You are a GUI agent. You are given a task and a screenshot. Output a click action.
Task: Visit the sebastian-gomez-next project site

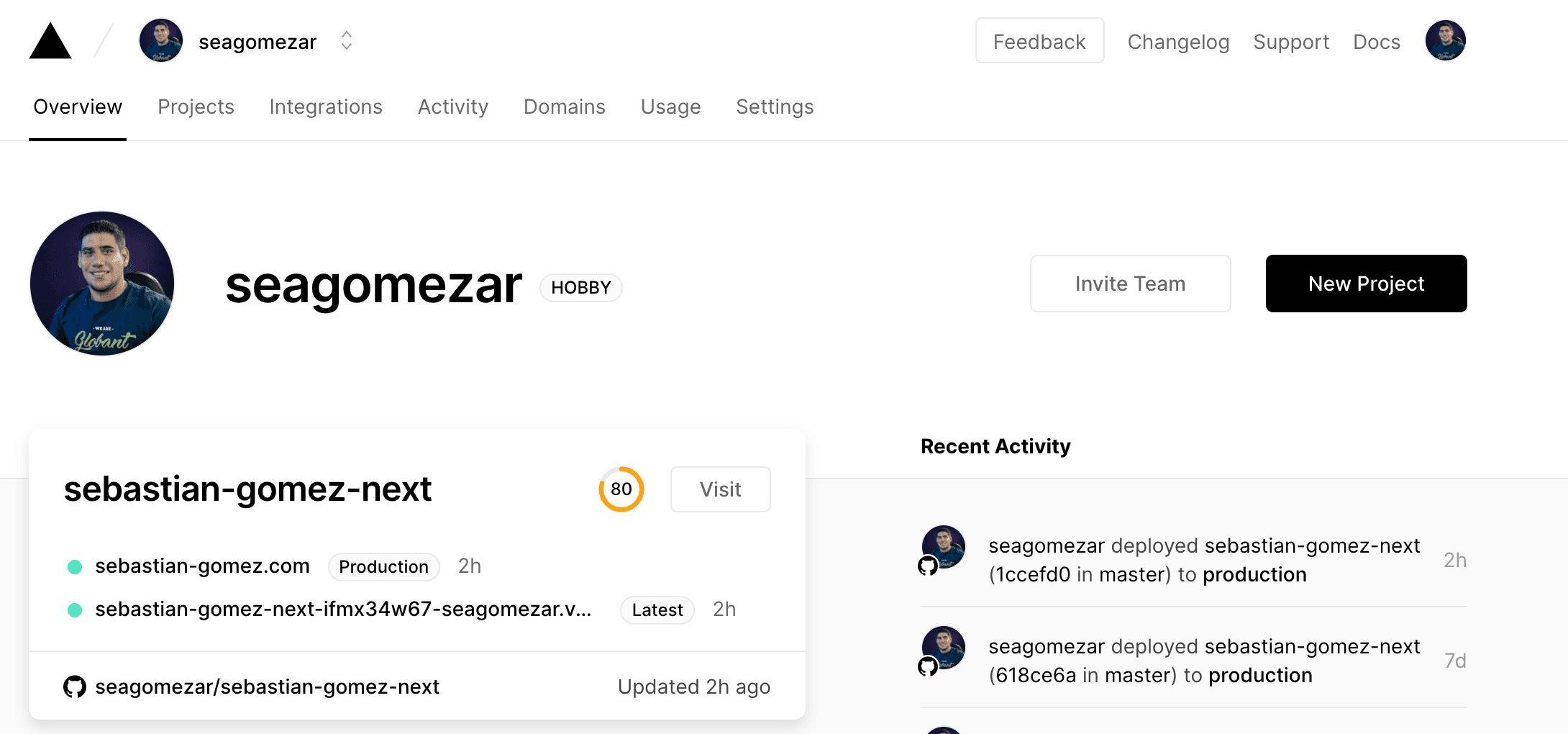pos(720,489)
